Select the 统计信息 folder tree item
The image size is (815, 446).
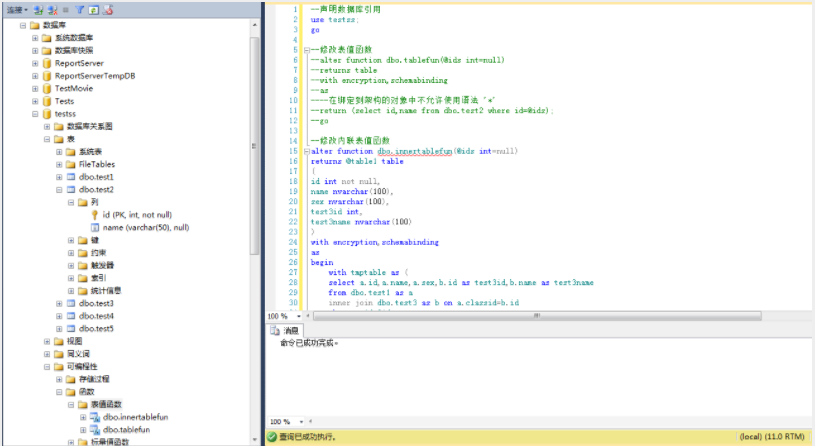pyautogui.click(x=106, y=291)
